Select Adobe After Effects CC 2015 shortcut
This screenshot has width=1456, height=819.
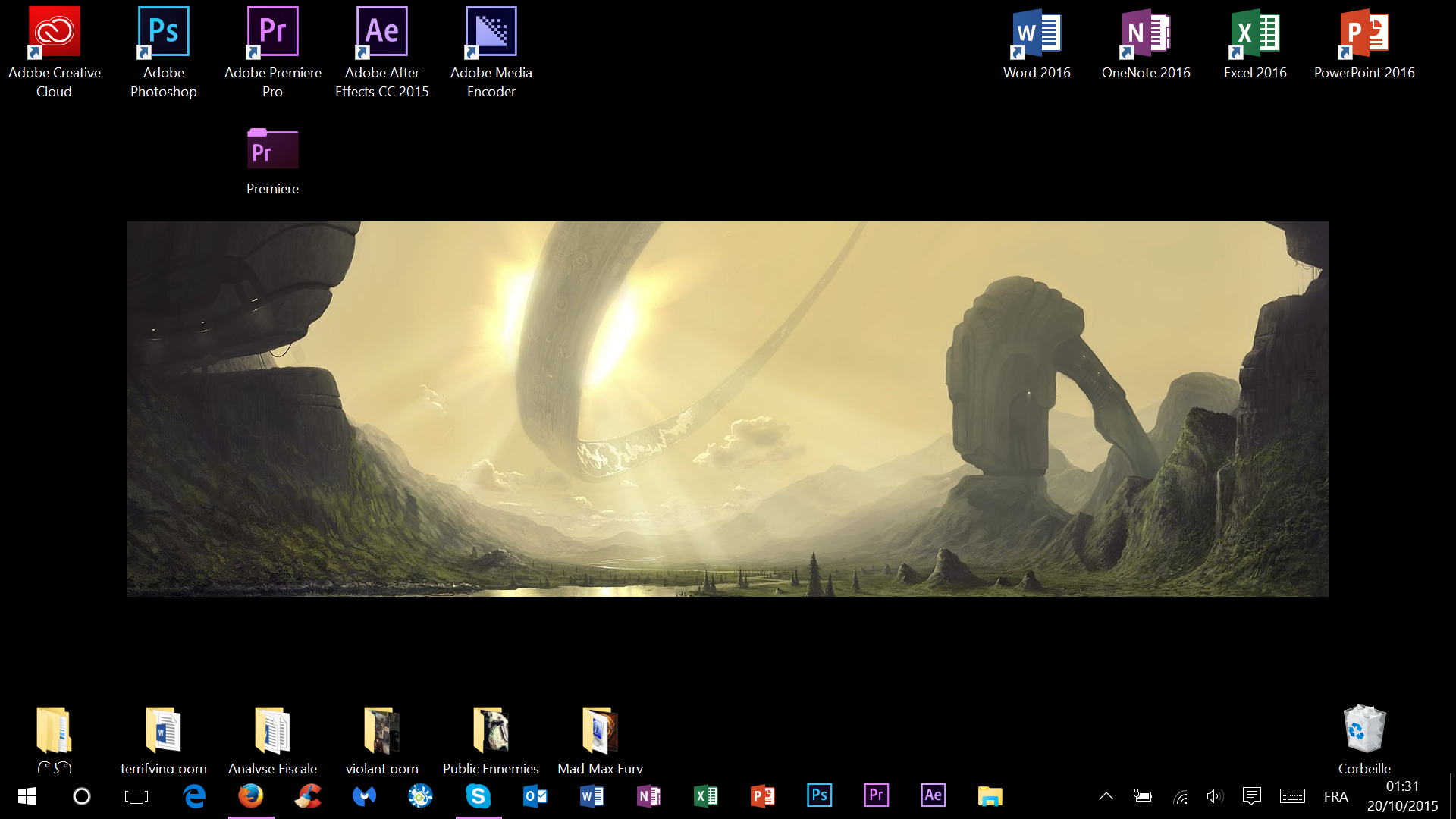click(x=382, y=53)
